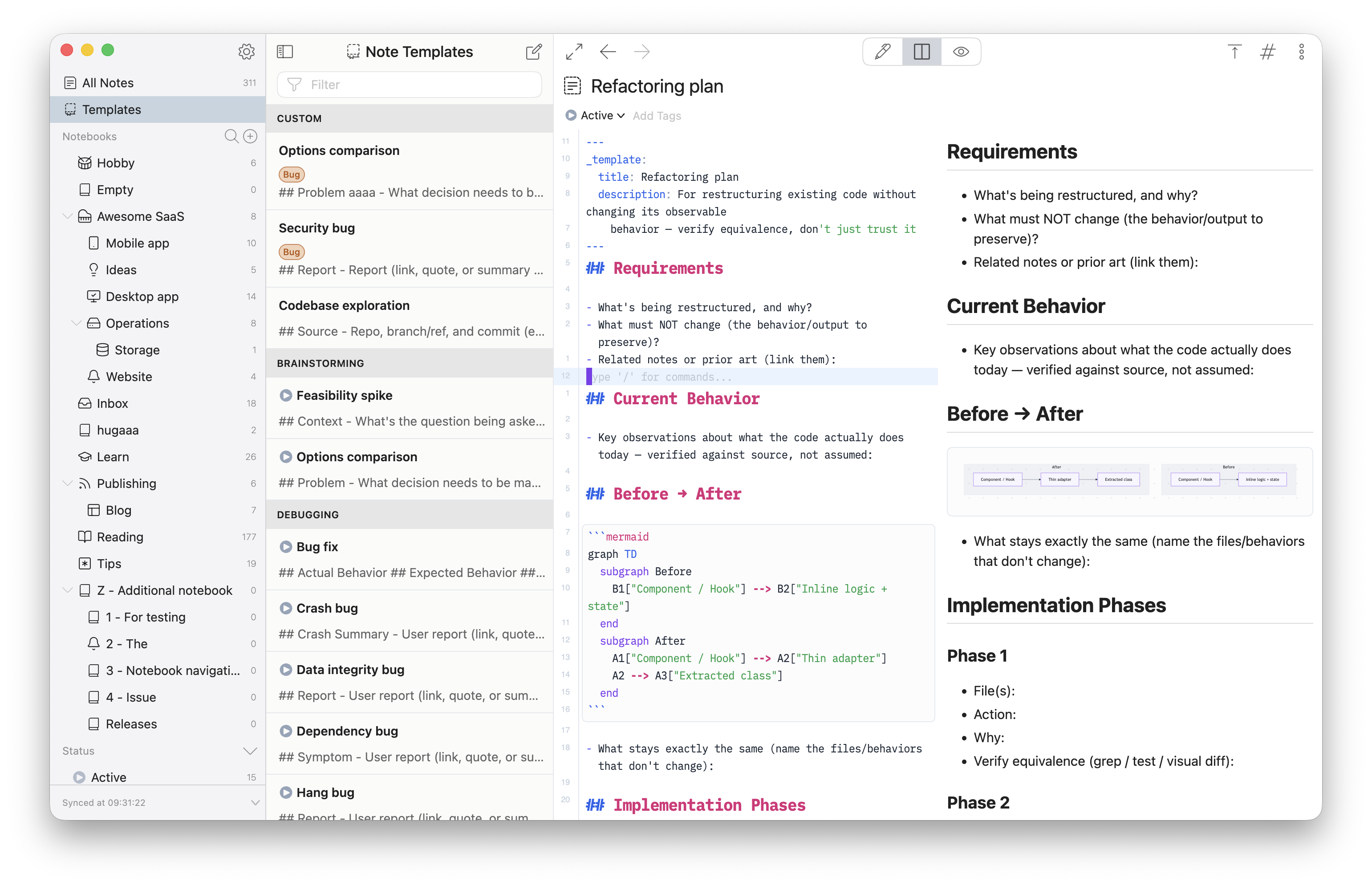Screen dimensions: 1372x886
Task: Open the Ideas notebook
Action: pyautogui.click(x=158, y=270)
